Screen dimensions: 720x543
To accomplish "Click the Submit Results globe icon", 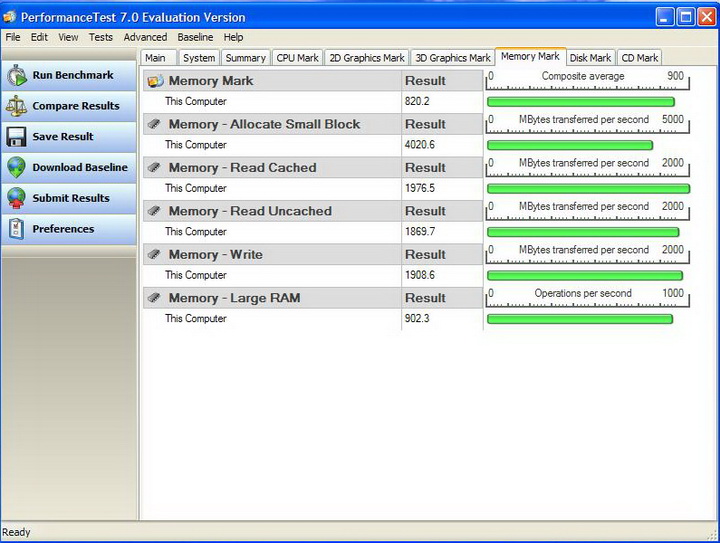I will click(17, 198).
